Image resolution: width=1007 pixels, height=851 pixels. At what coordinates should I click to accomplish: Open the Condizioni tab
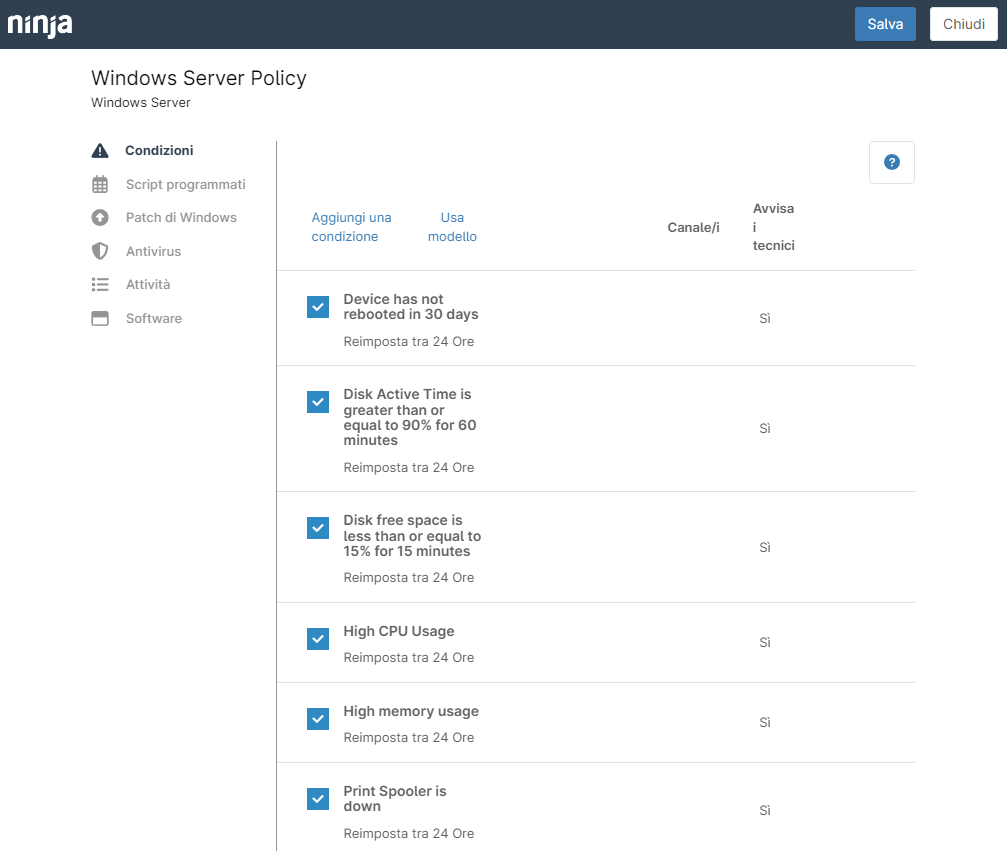click(159, 150)
